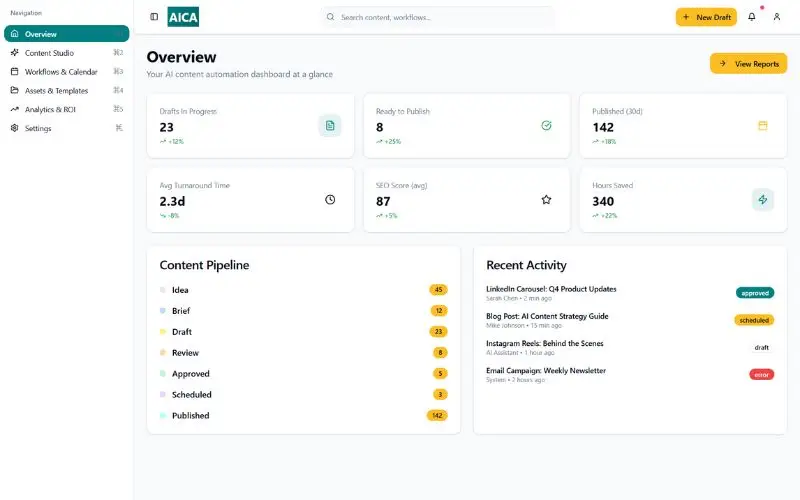Go to Content Studio
The width and height of the screenshot is (800, 500).
[66, 53]
